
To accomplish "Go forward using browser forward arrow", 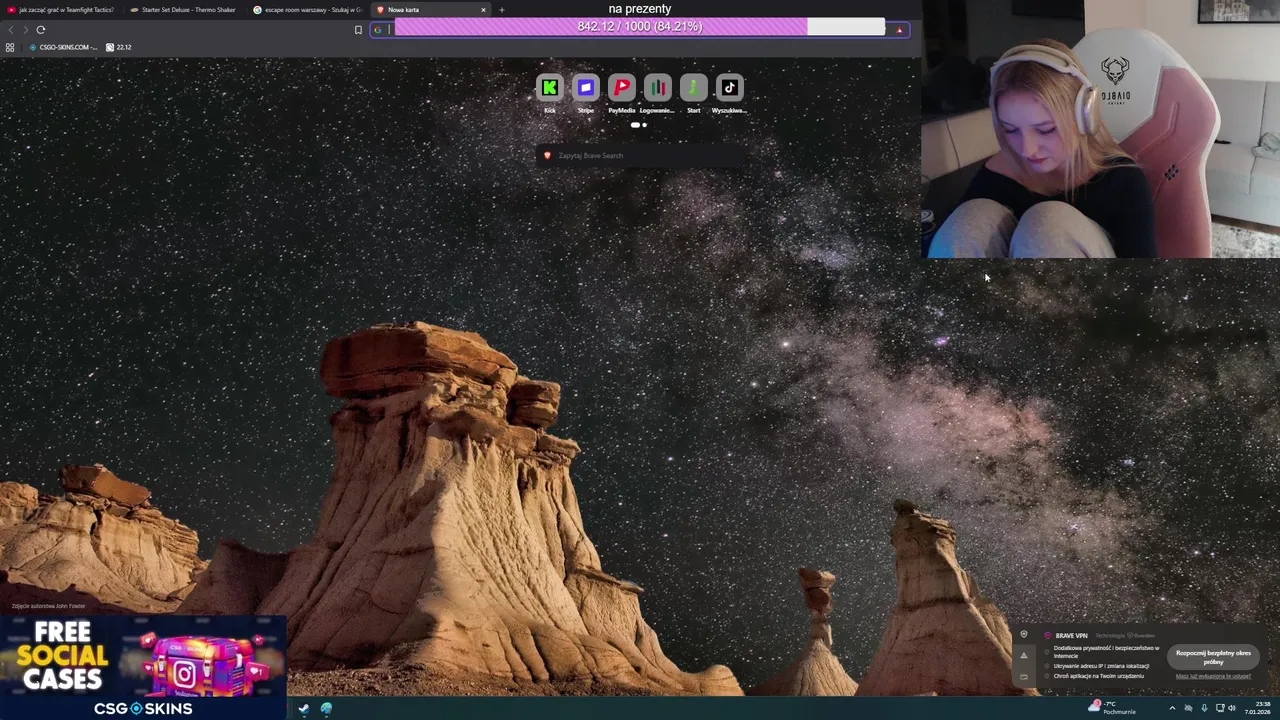I will 25,30.
